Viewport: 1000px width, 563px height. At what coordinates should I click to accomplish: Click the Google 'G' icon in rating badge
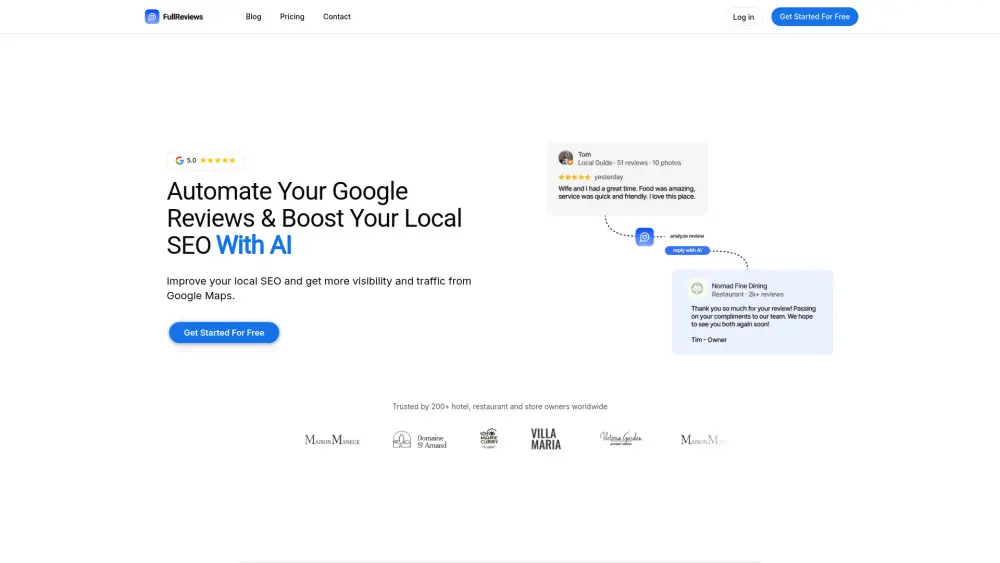180,160
